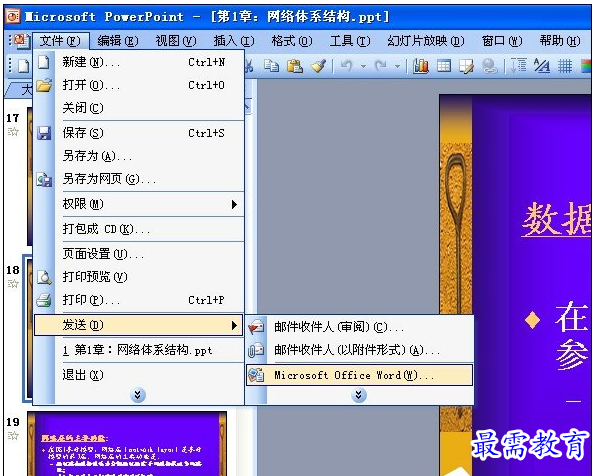Click the Paste clipboard toolbar icon
This screenshot has height=476, width=595.
pyautogui.click(x=295, y=66)
